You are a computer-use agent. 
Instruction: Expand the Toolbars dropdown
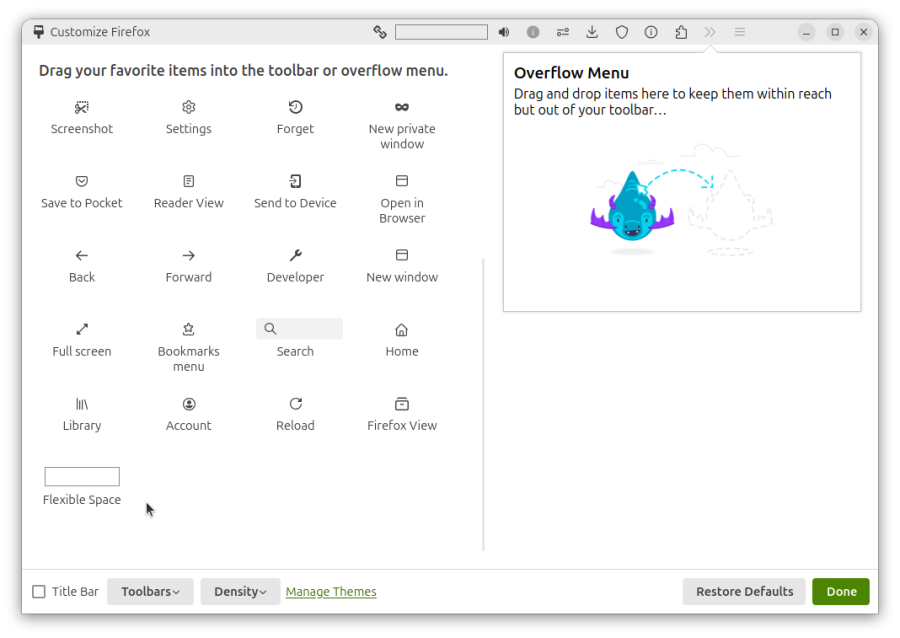click(x=150, y=592)
